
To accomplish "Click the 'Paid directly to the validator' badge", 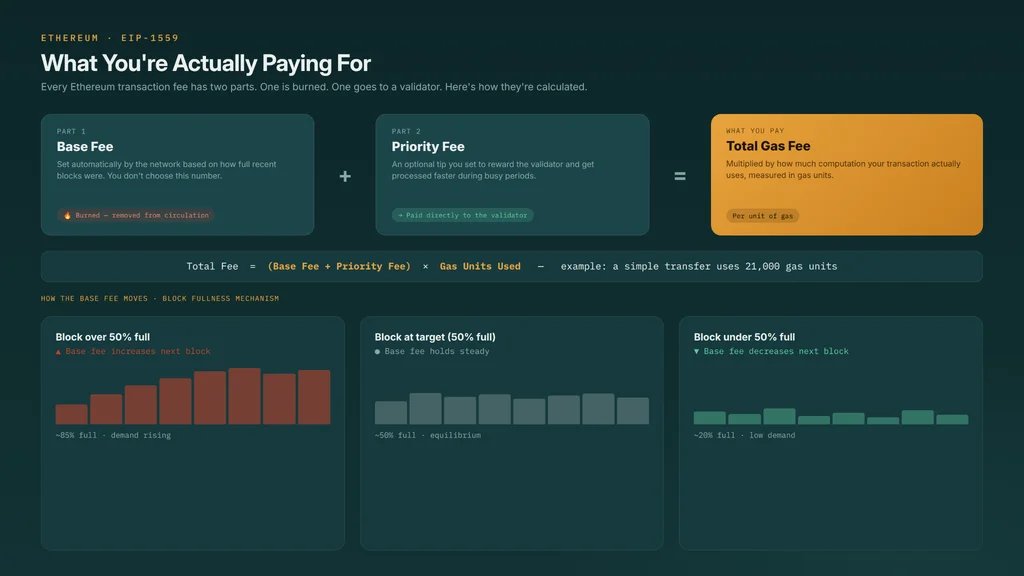I will coord(462,216).
